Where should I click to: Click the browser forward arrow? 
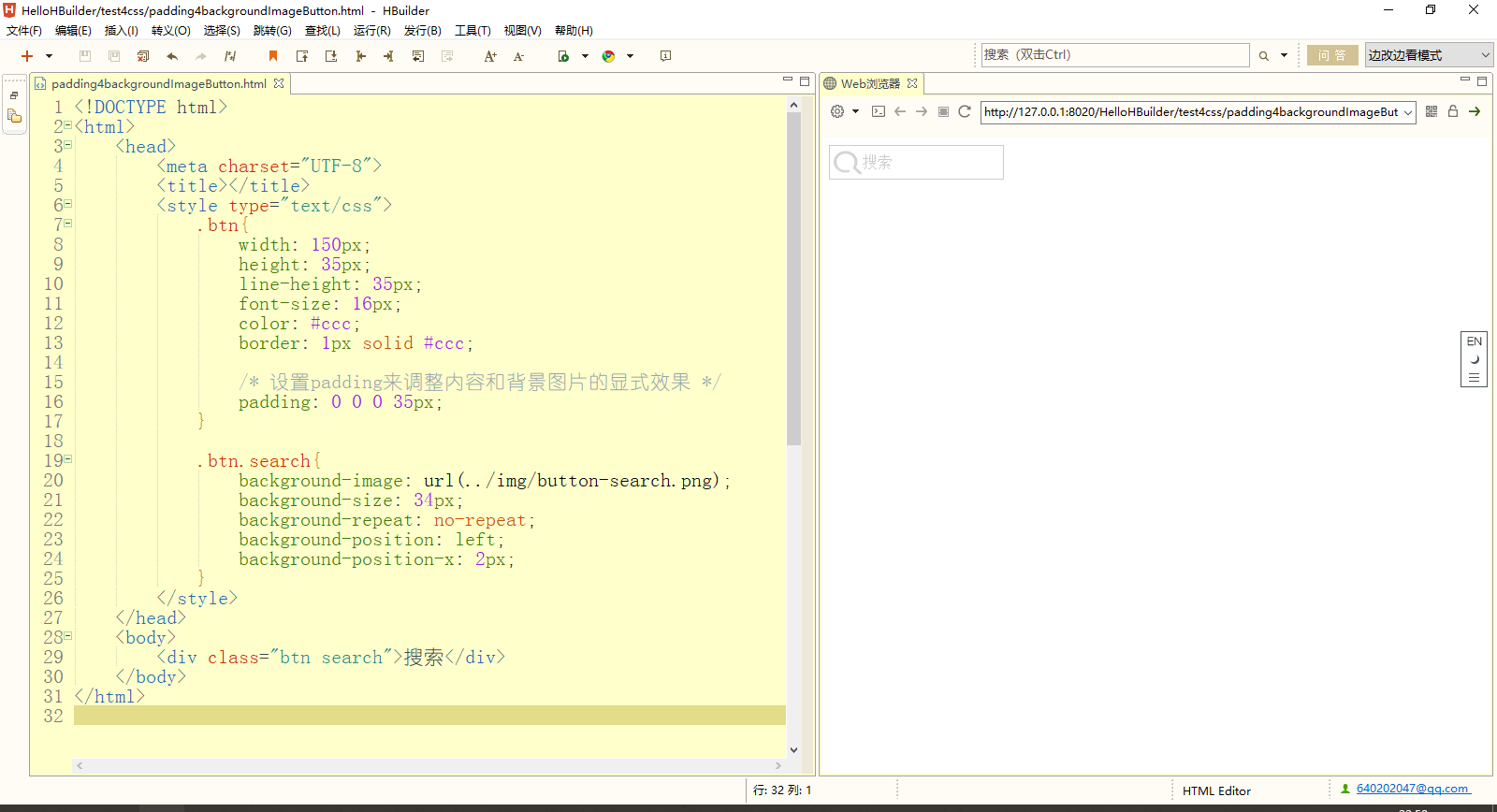coord(922,111)
